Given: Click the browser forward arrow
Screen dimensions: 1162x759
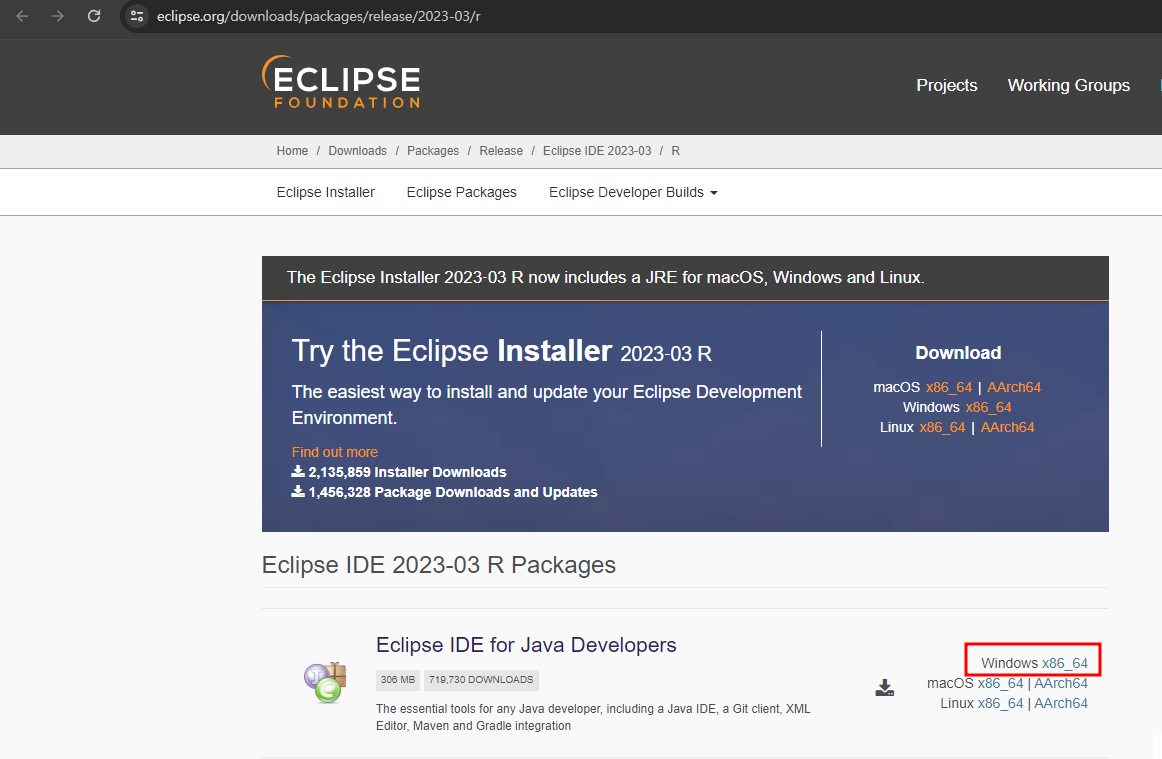Looking at the screenshot, I should (x=58, y=16).
